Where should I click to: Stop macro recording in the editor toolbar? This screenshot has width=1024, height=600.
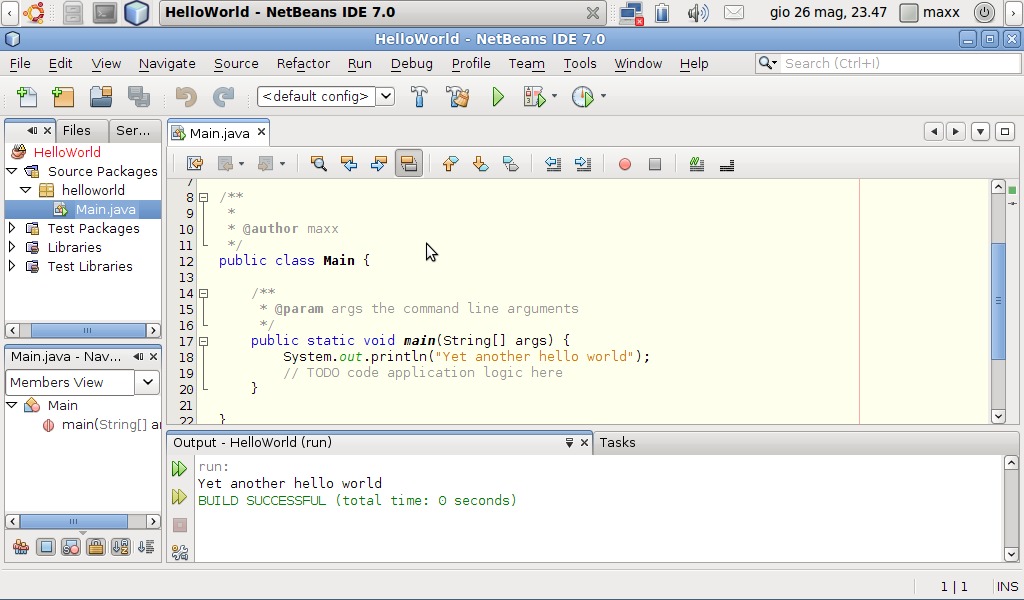click(655, 165)
